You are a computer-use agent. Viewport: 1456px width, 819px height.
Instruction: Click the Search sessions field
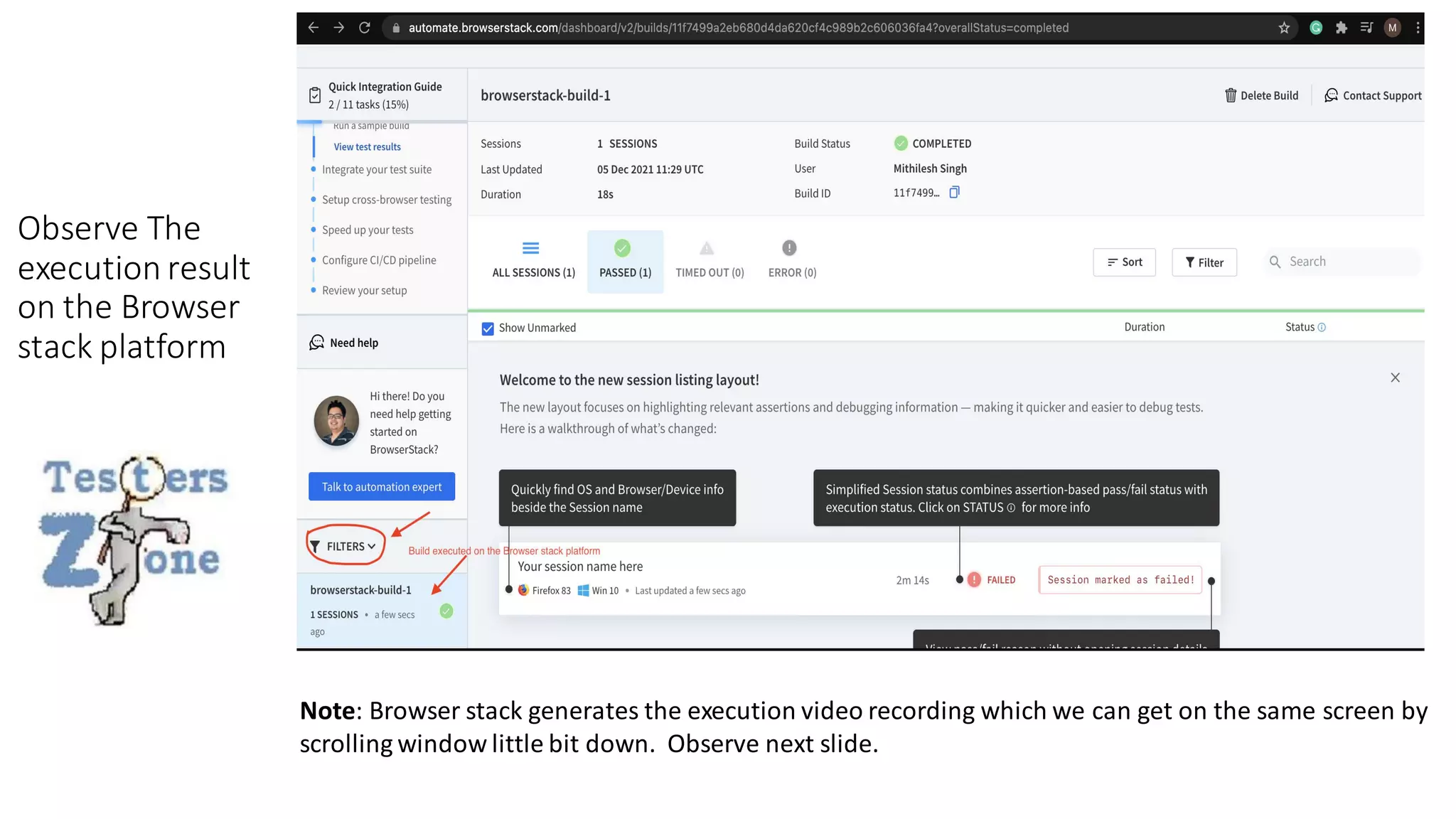1343,262
